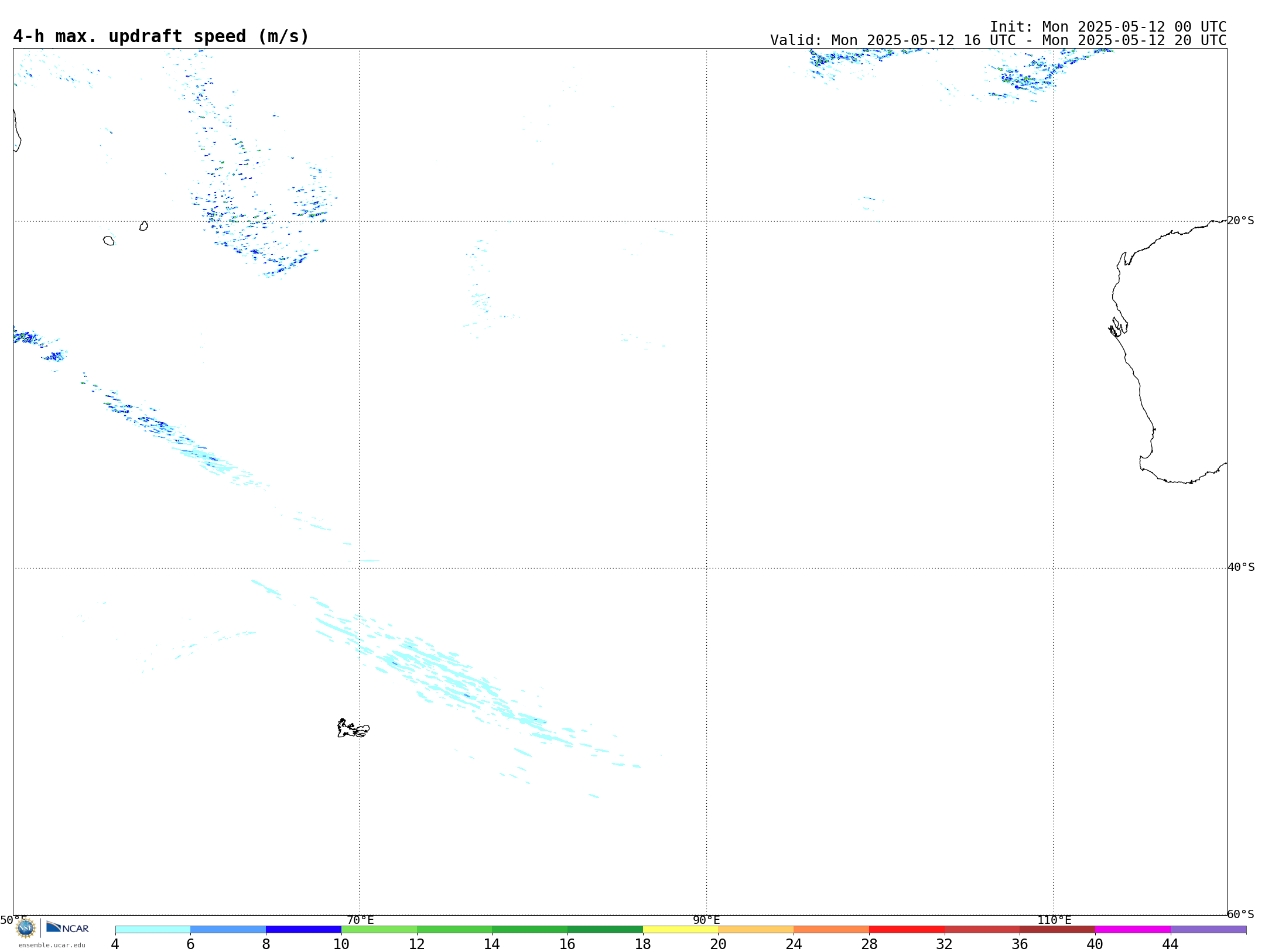Click the 70°E longitude label

(x=360, y=920)
